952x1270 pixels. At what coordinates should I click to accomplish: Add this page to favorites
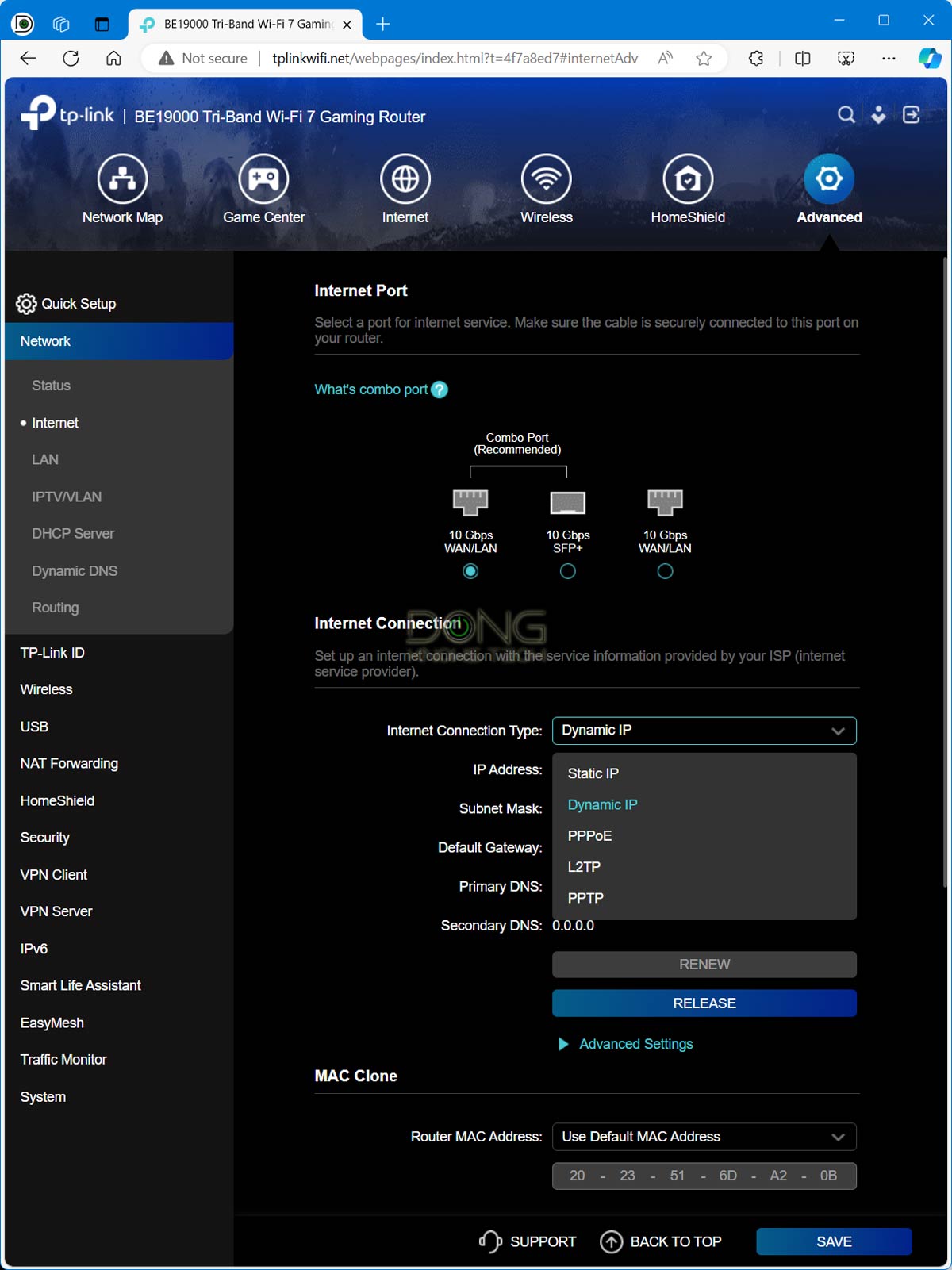click(704, 58)
